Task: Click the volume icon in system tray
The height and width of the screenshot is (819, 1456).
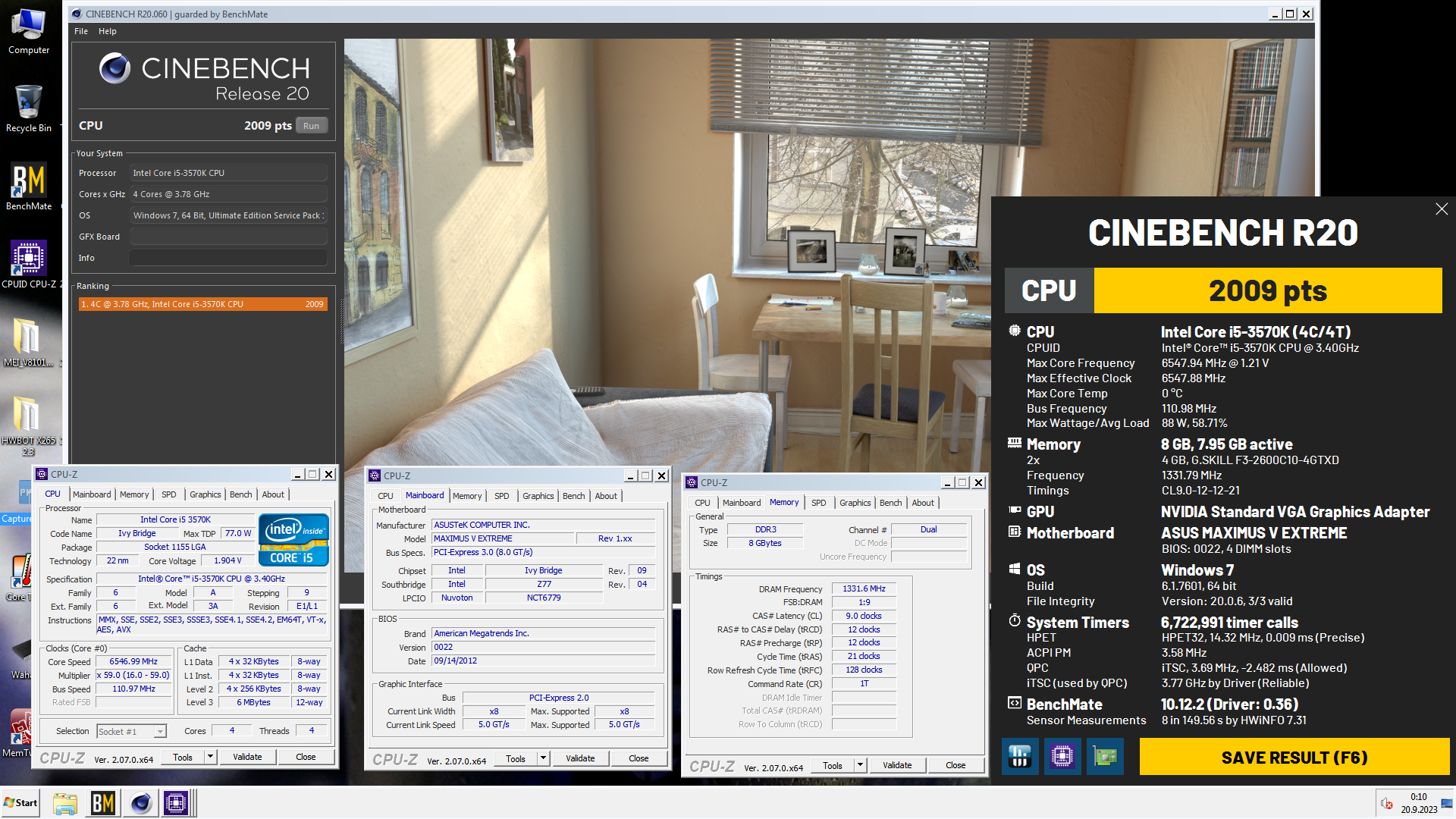Action: pos(1387,803)
